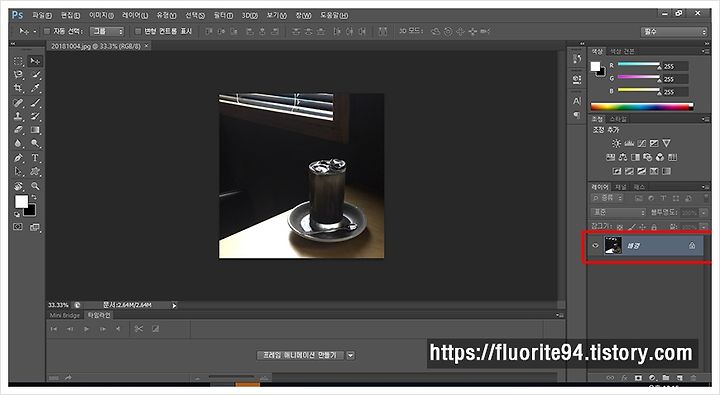Select the Spot Healing Brush tool
The image size is (720, 395).
pyautogui.click(x=18, y=103)
